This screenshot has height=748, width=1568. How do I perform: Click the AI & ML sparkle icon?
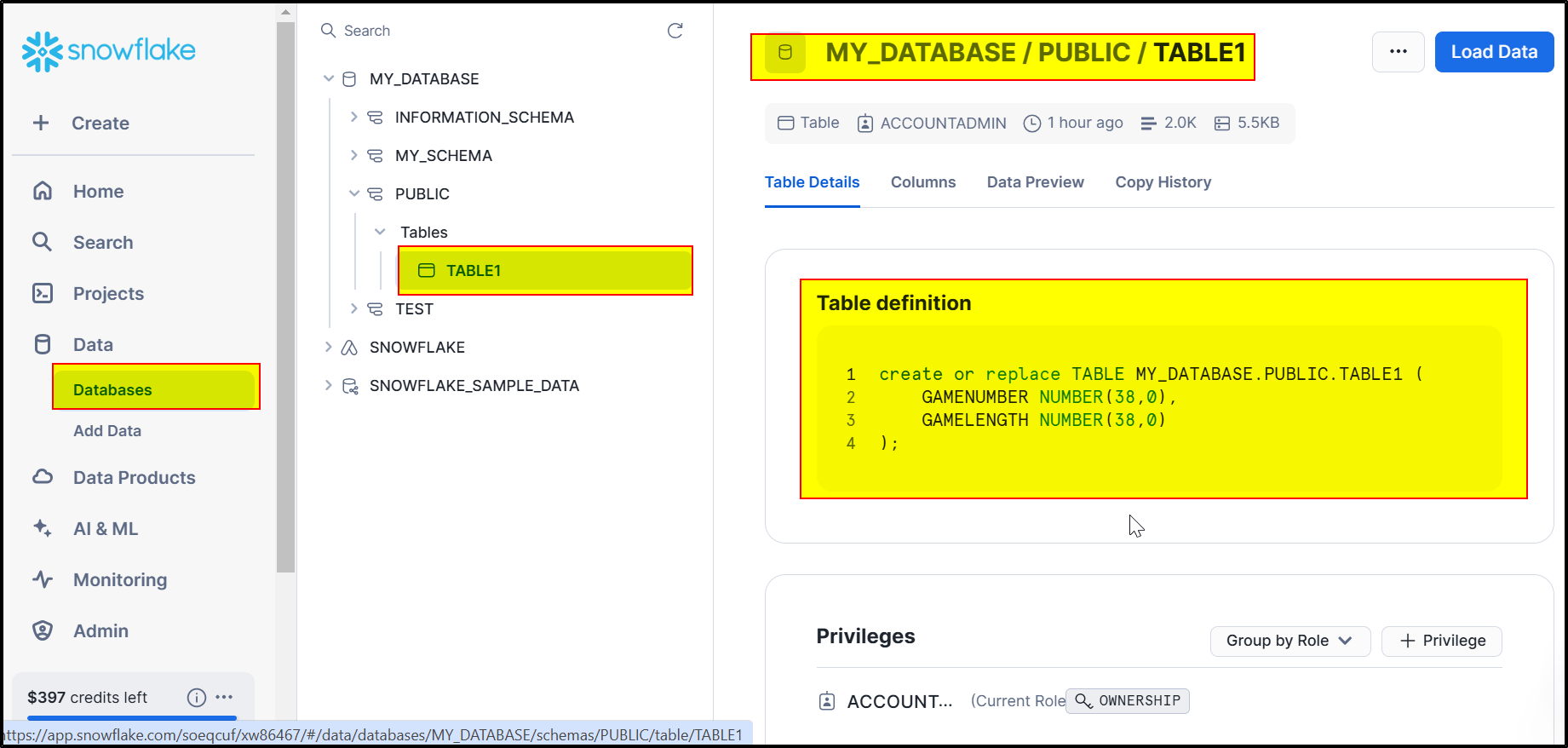point(43,528)
